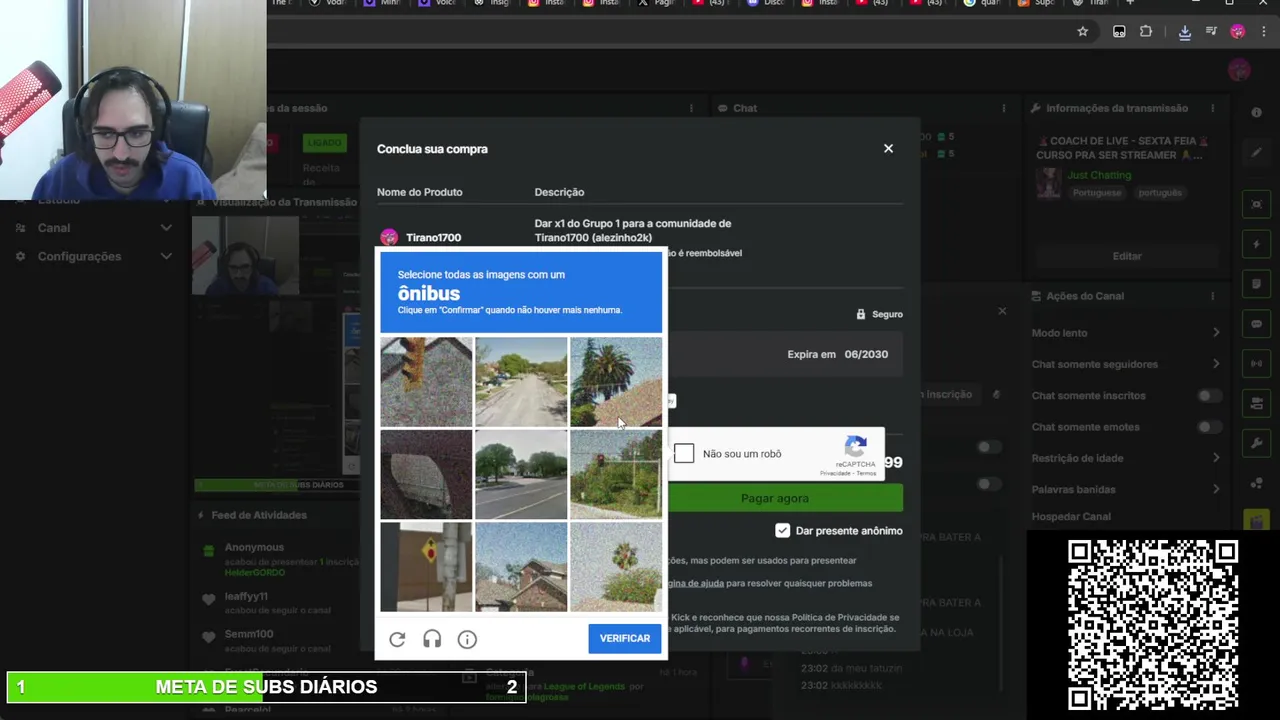
Task: Expand Restrição de idade option
Action: (1216, 458)
